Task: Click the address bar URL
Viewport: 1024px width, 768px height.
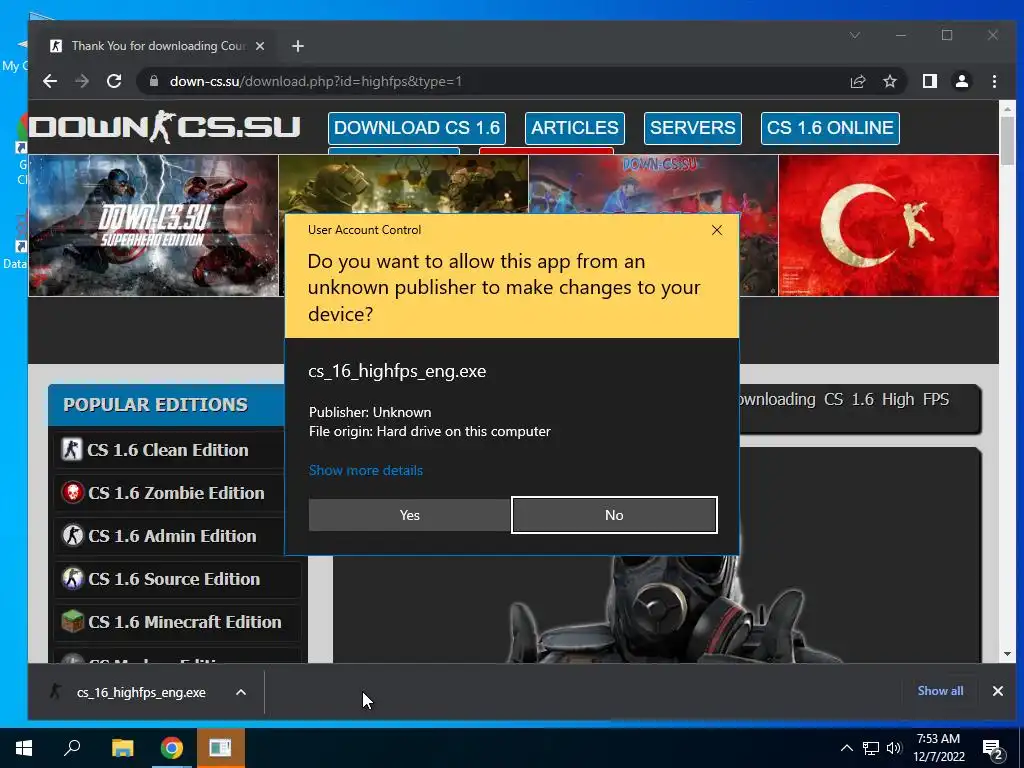Action: [315, 82]
